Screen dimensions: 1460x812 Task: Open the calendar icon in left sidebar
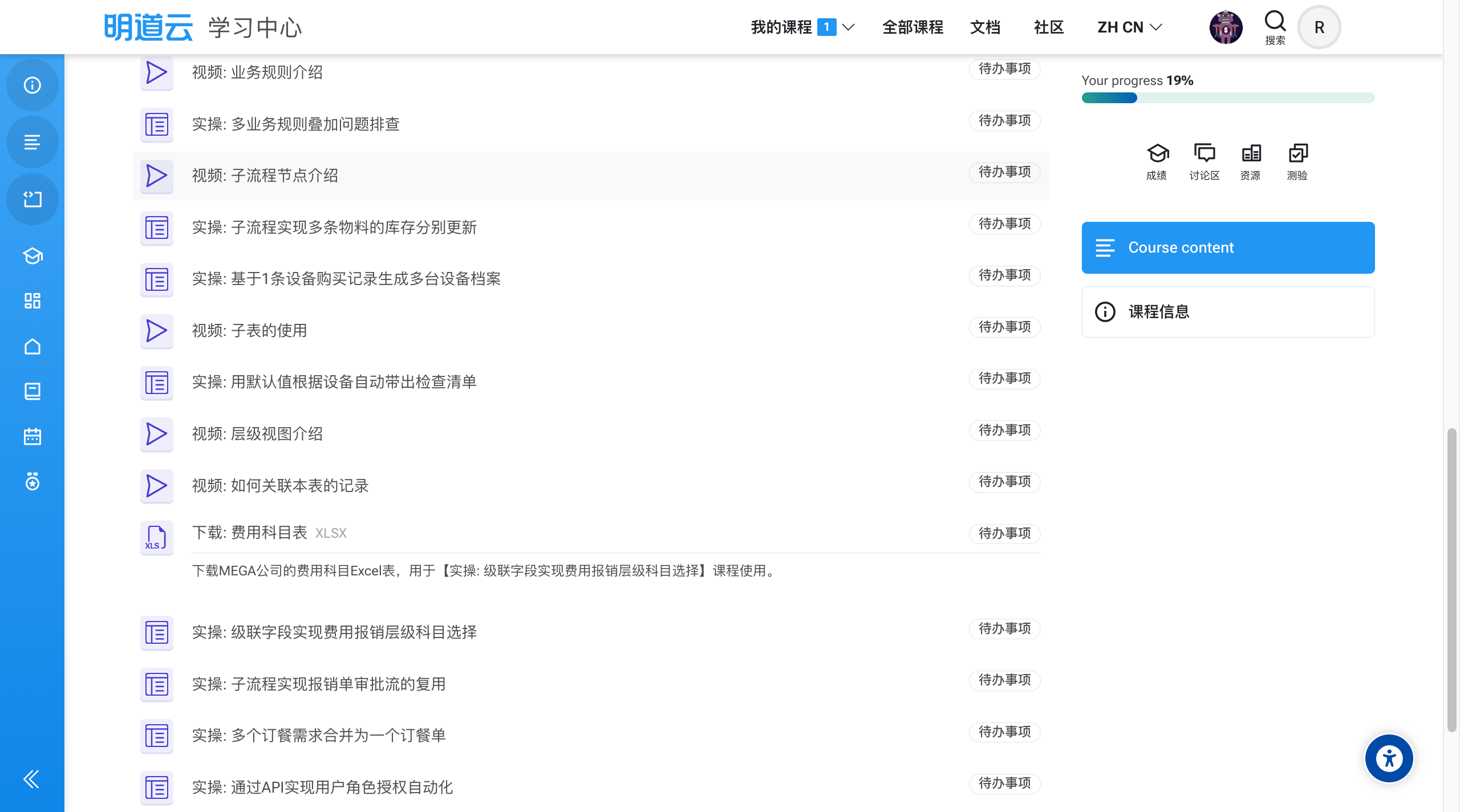click(32, 436)
